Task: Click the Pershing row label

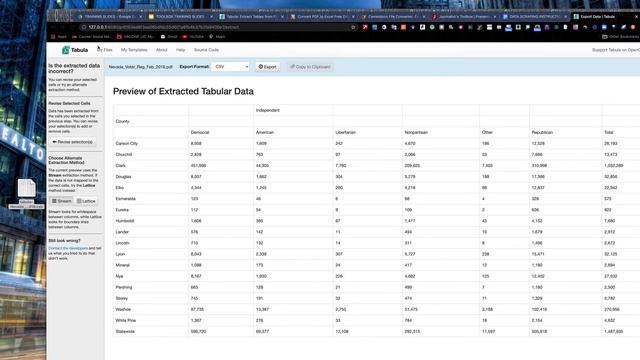Action: coord(124,287)
